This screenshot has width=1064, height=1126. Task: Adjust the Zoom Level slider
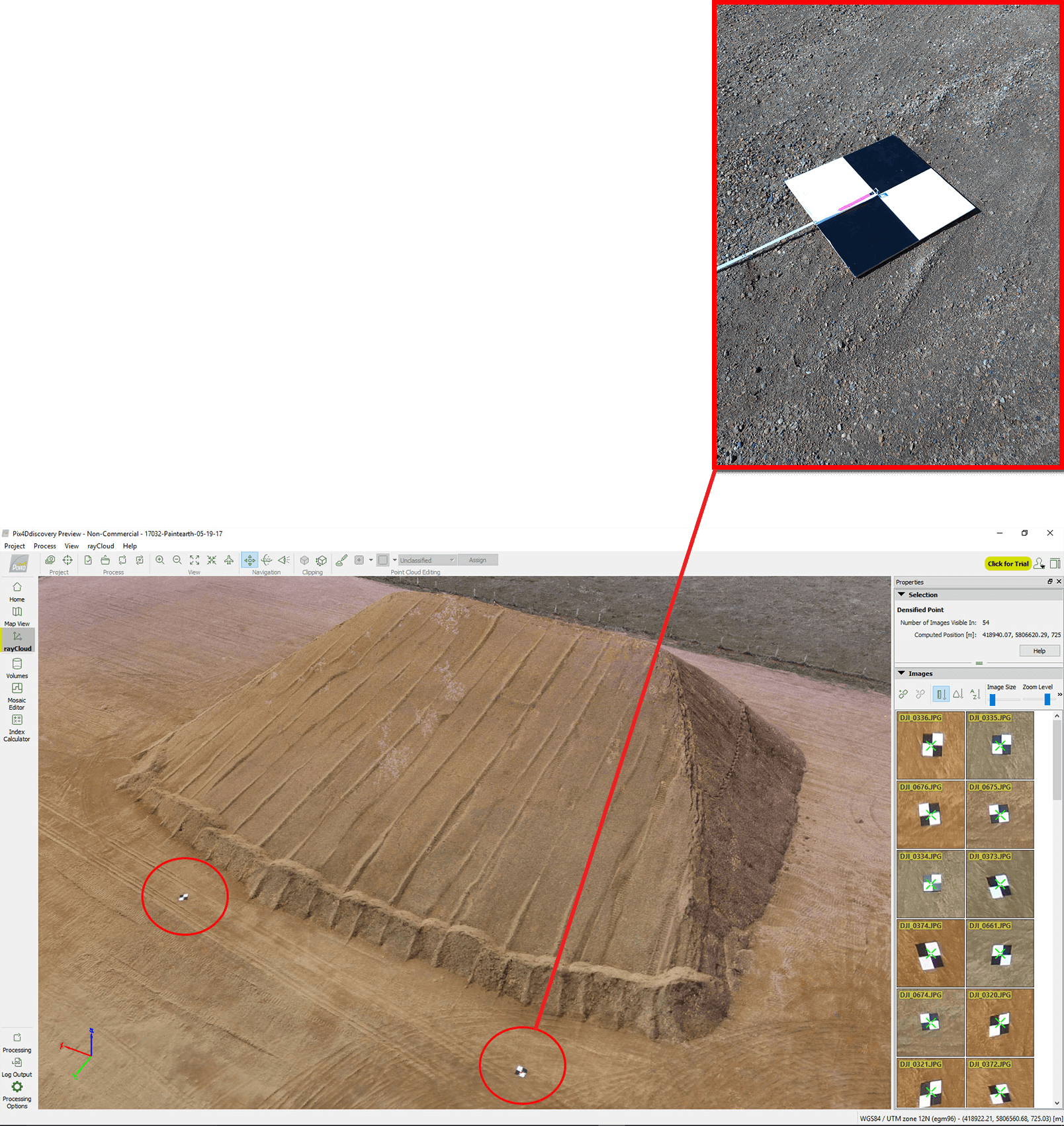[1047, 699]
